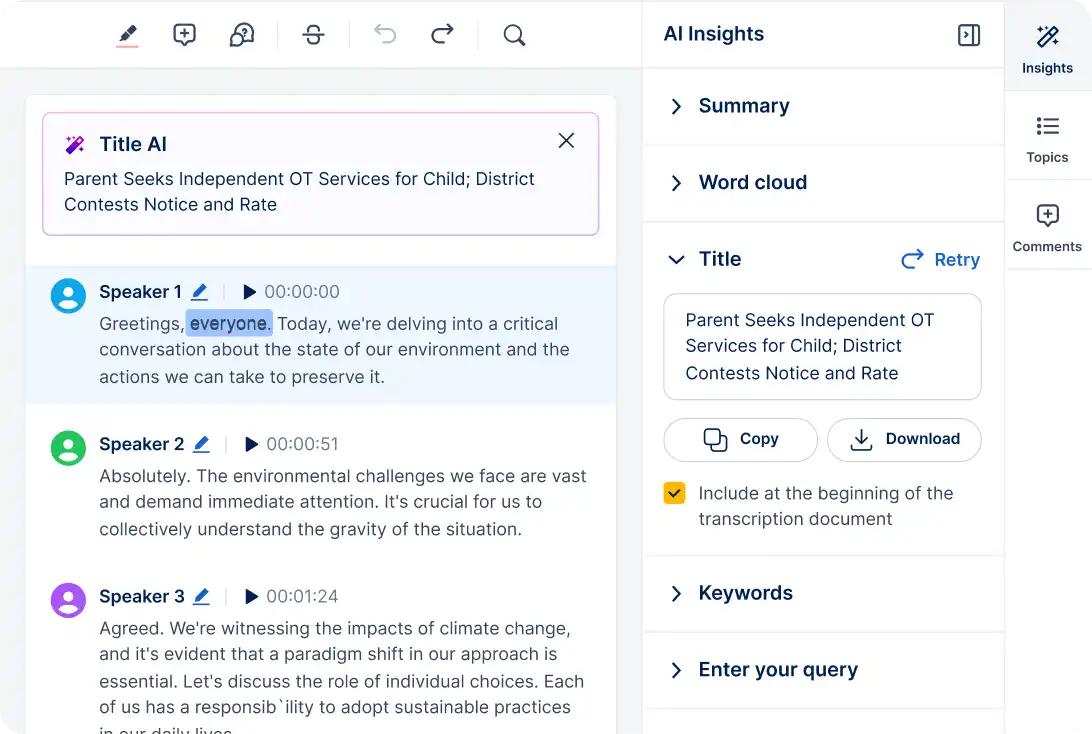Undo the last action
This screenshot has height=734, width=1092.
384,34
